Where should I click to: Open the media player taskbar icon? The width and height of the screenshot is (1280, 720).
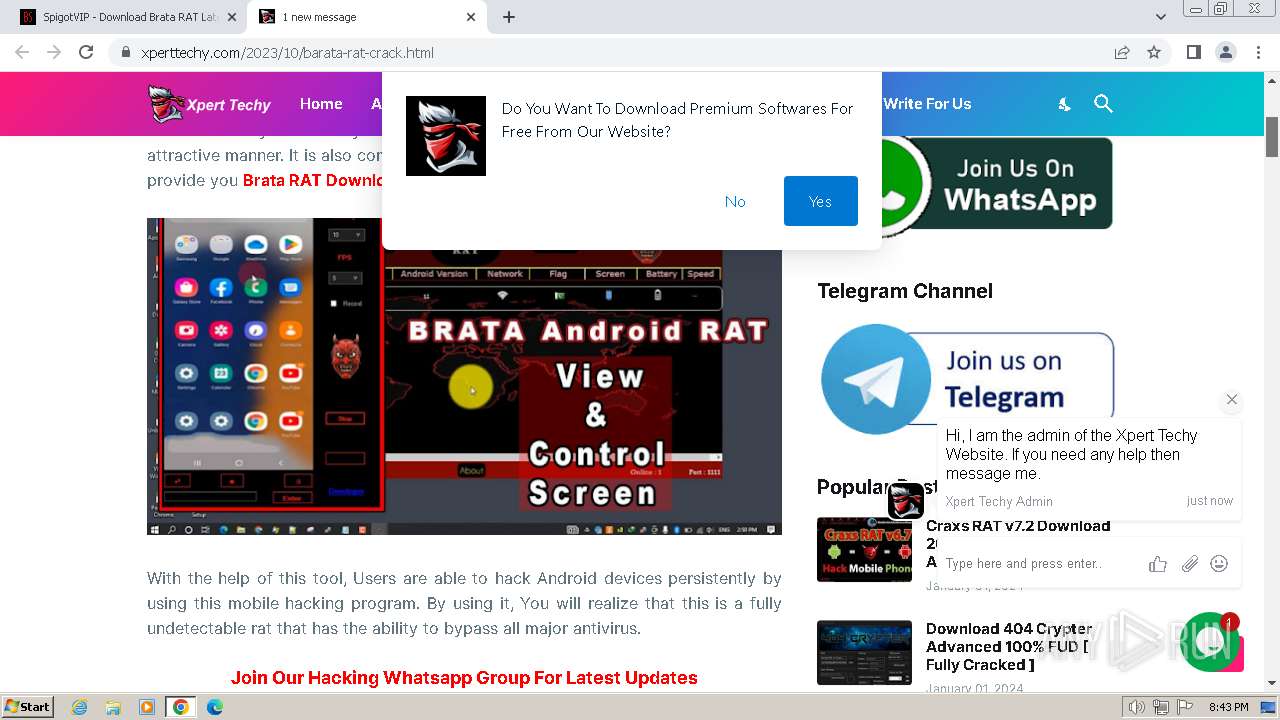[x=147, y=707]
